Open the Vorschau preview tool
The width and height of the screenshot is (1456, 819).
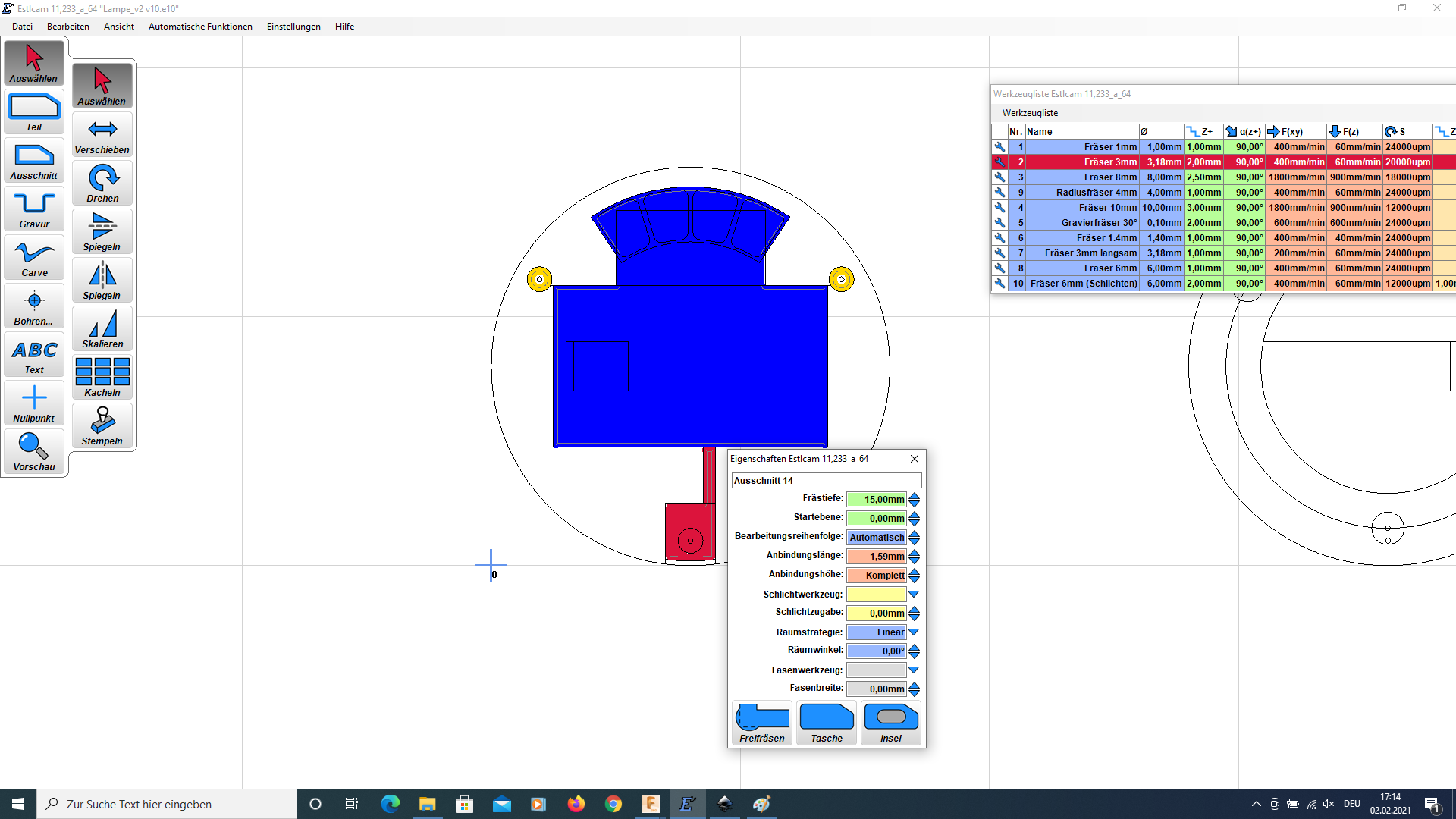click(34, 452)
